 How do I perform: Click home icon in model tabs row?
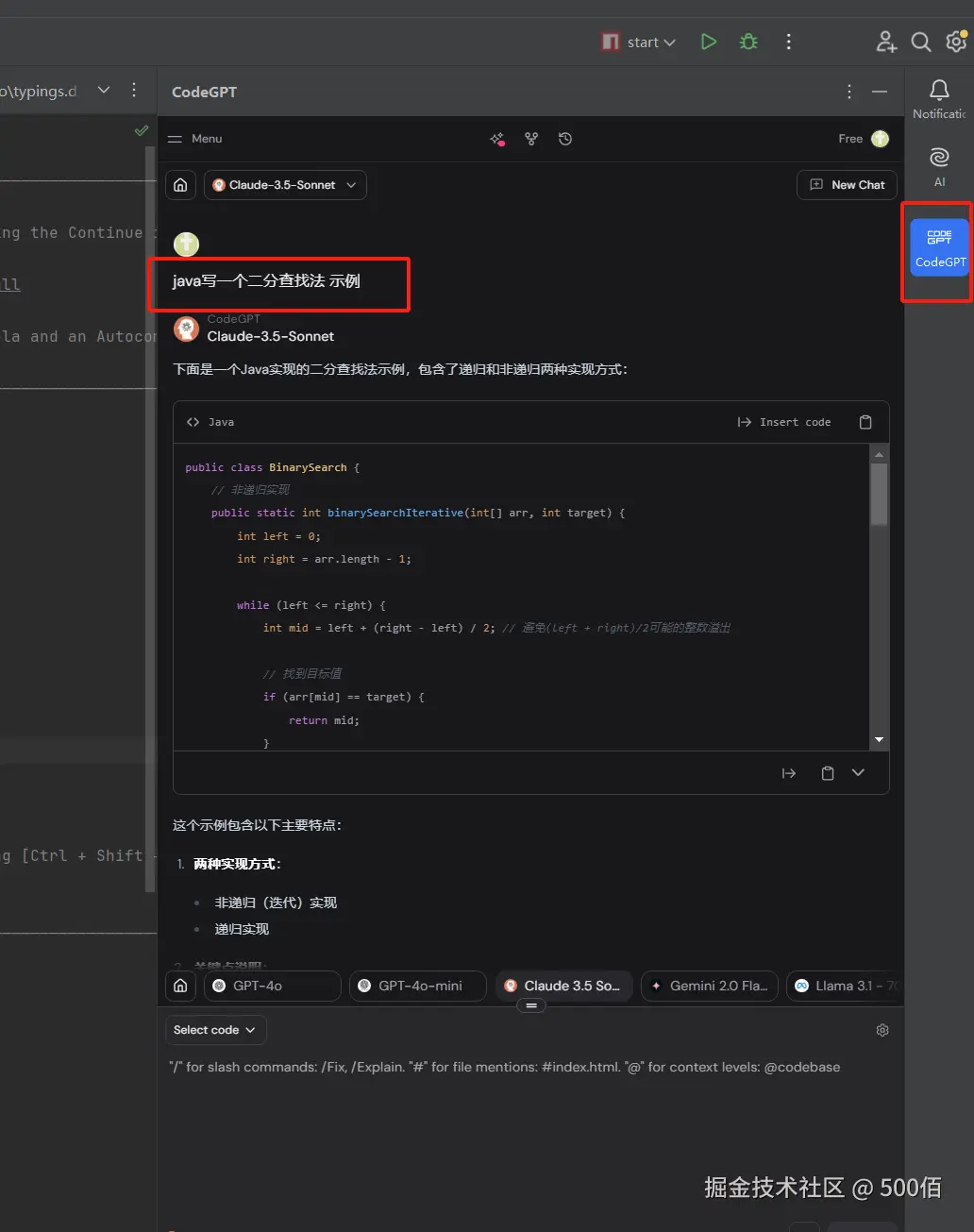pos(180,986)
